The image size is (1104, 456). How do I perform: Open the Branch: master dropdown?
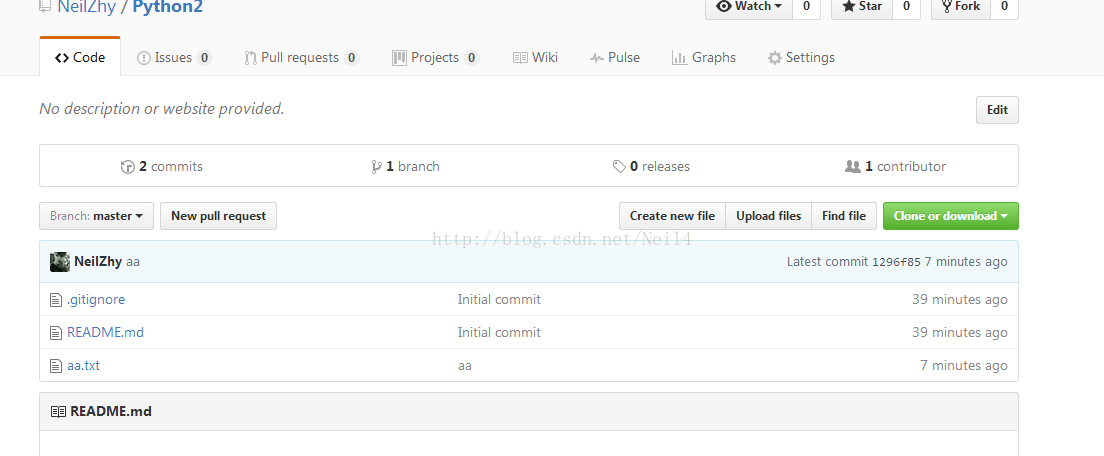(x=96, y=216)
